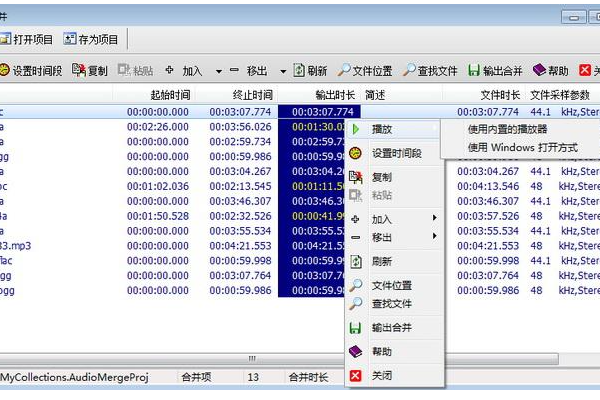Select 播放 in the context menu
This screenshot has height=400, width=600.
382,129
